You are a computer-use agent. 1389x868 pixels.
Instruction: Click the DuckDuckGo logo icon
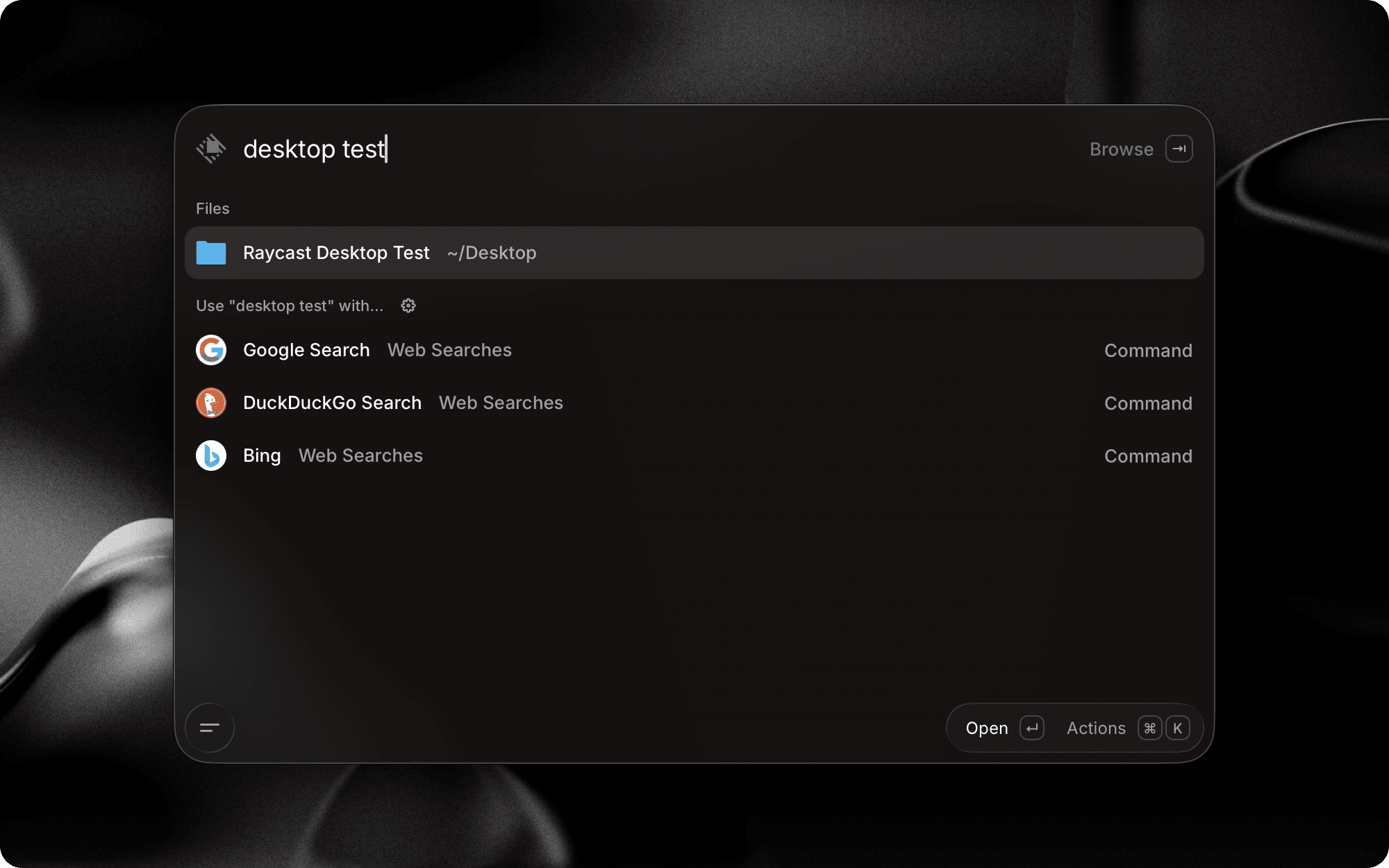[211, 403]
